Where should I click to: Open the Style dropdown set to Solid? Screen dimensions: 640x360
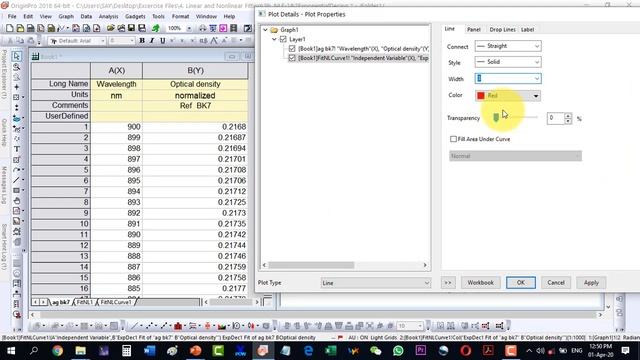(x=508, y=62)
